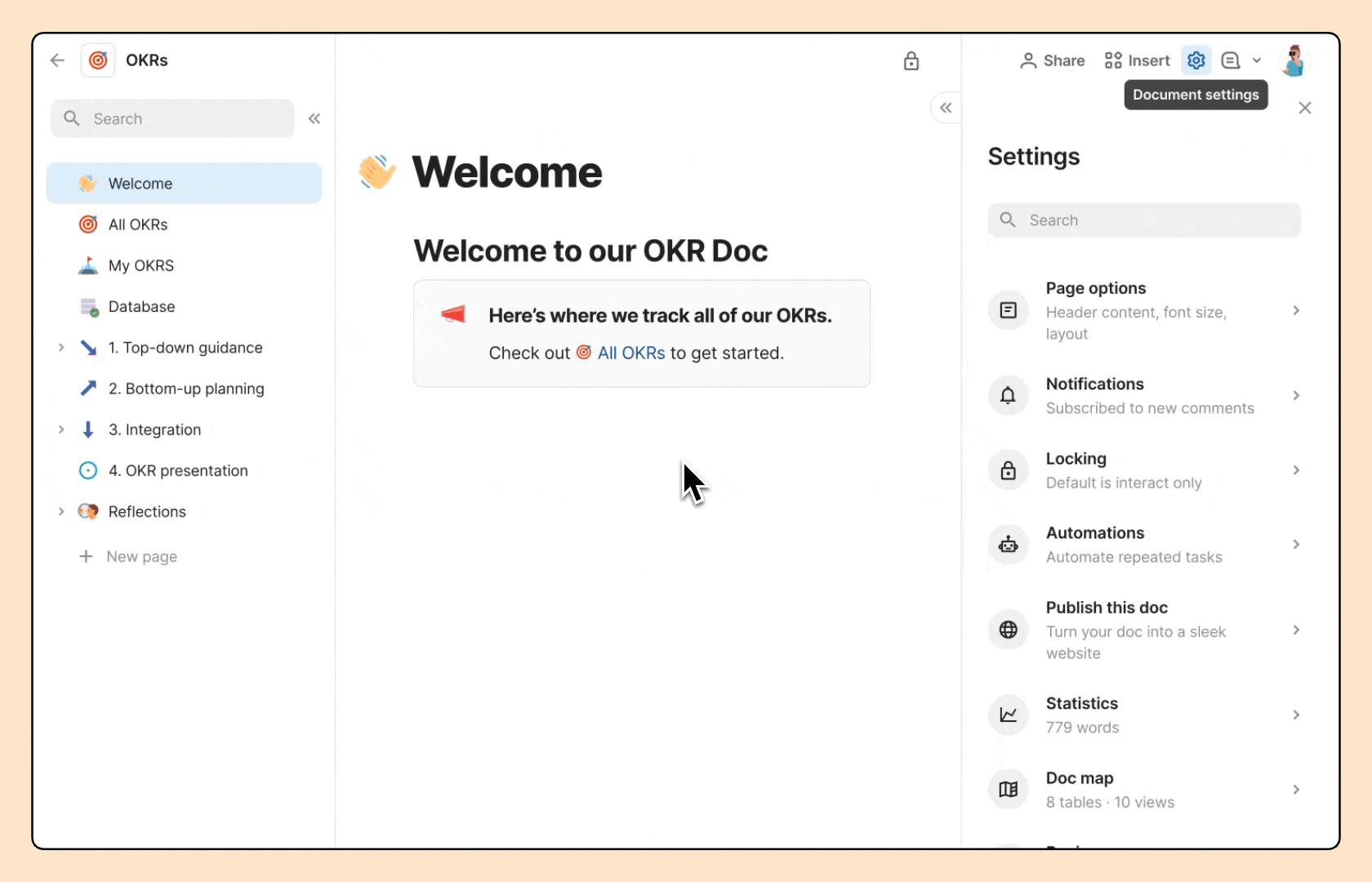Go back using the left arrow
The height and width of the screenshot is (882, 1372).
click(57, 60)
